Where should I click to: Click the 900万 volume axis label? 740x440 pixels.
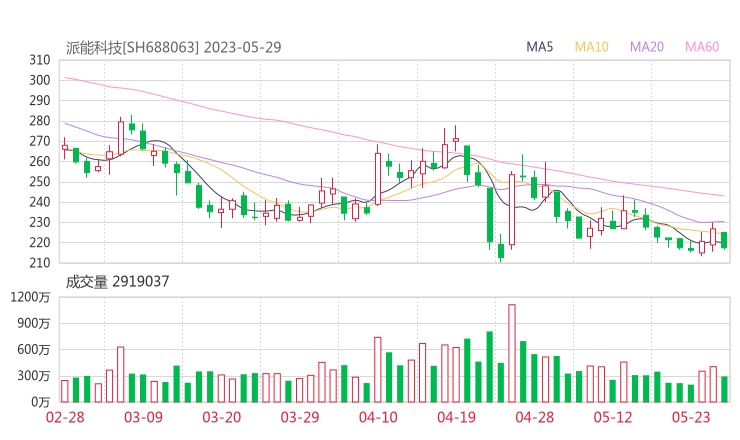34,323
